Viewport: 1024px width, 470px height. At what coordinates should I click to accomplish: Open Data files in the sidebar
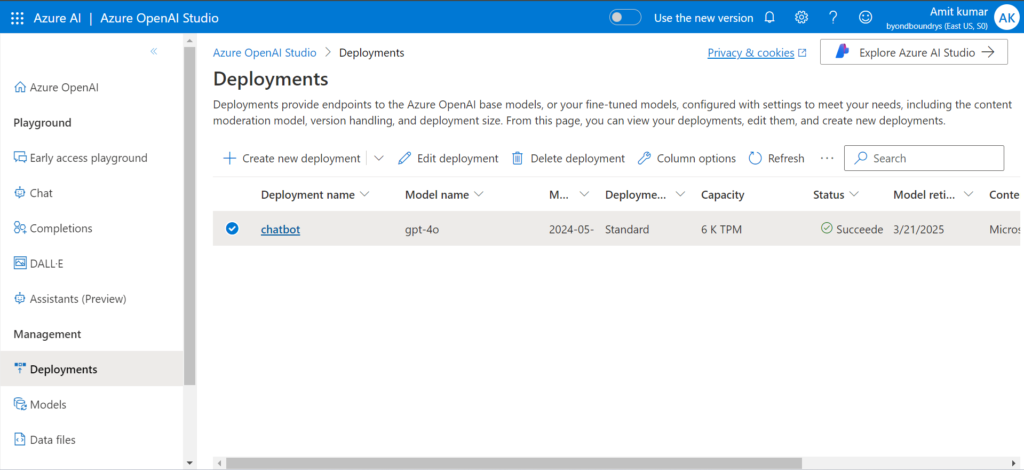pos(44,440)
